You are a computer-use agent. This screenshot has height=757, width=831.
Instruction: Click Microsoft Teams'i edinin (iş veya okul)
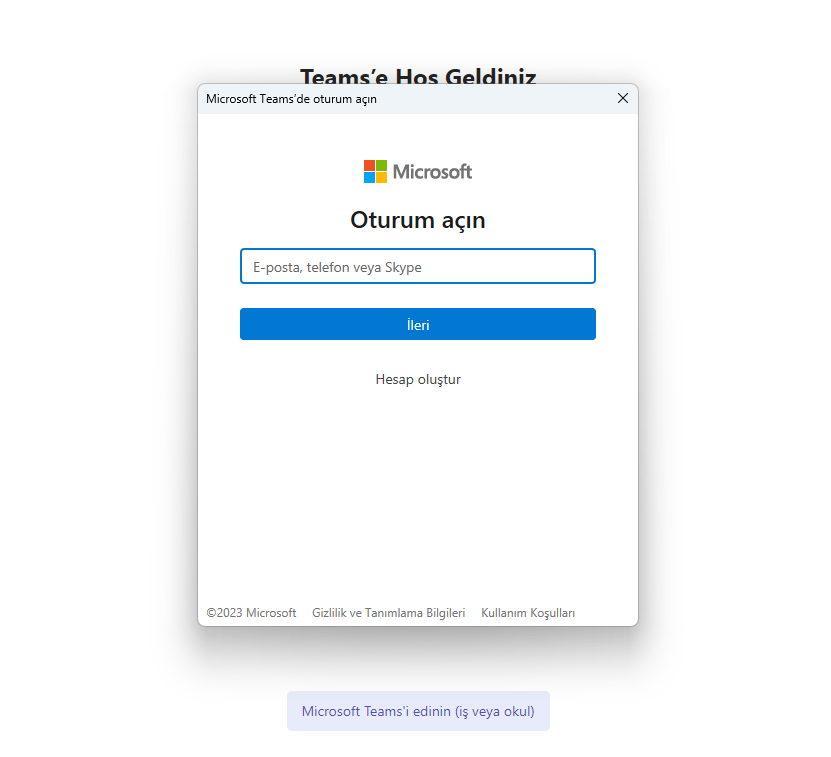(x=418, y=711)
